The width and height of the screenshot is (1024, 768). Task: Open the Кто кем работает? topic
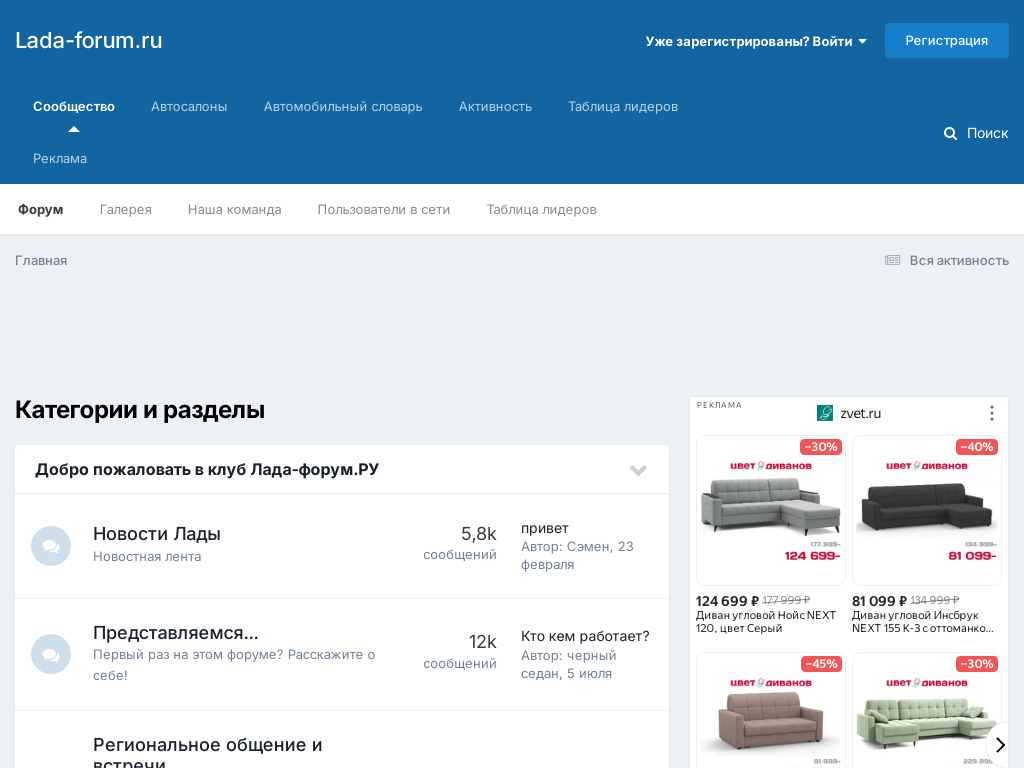585,636
